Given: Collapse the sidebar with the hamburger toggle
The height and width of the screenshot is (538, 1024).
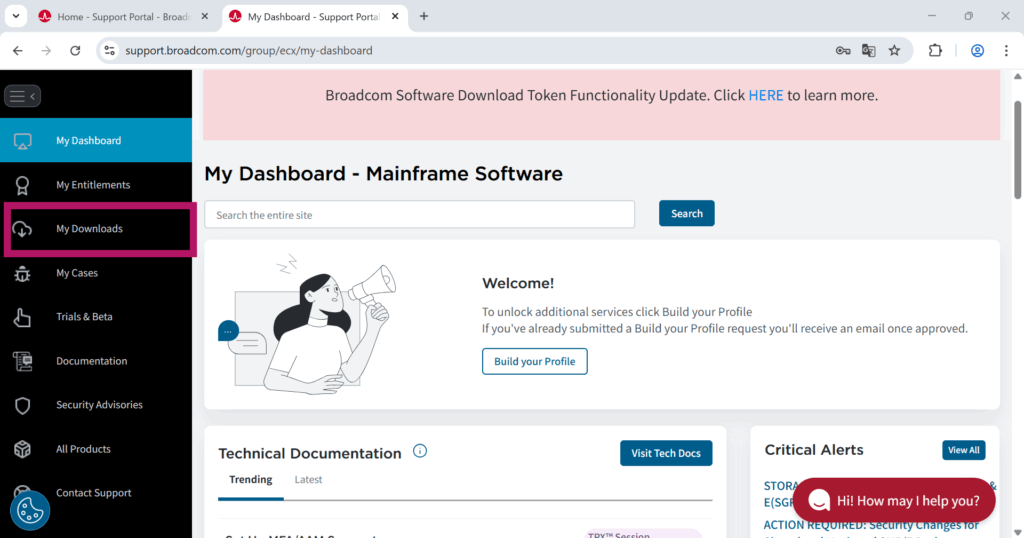Looking at the screenshot, I should pyautogui.click(x=22, y=96).
